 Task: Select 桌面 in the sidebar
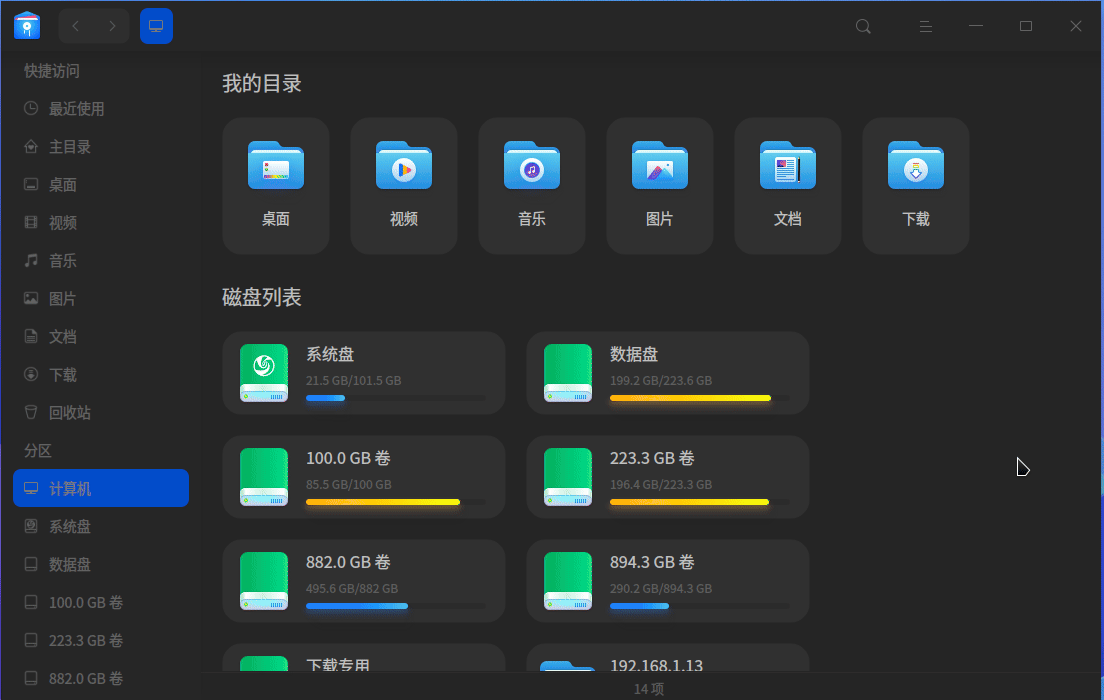(101, 185)
